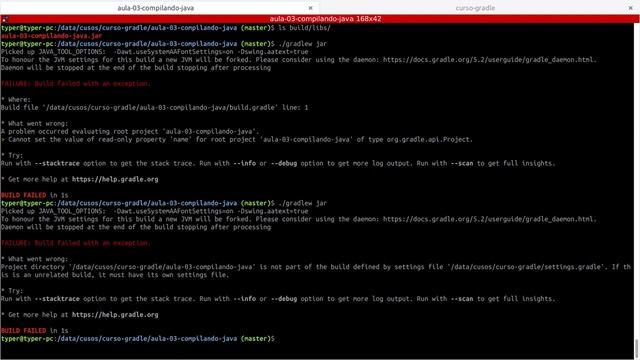The width and height of the screenshot is (640, 360).
Task: Click the first 'FAILURE: Build failed with an exception.' line
Action: [76, 84]
